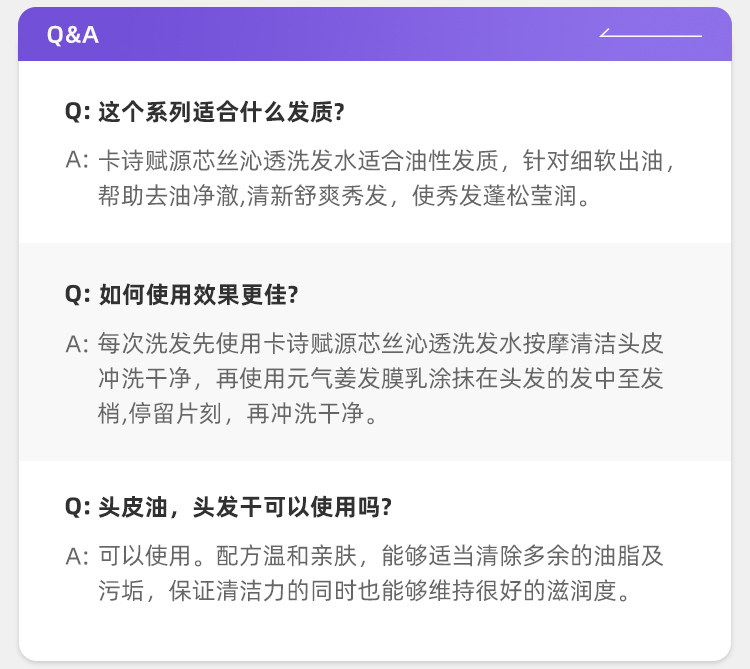This screenshot has height=669, width=750.
Task: Select the question 这个系列适合什么发质?
Action: (221, 112)
